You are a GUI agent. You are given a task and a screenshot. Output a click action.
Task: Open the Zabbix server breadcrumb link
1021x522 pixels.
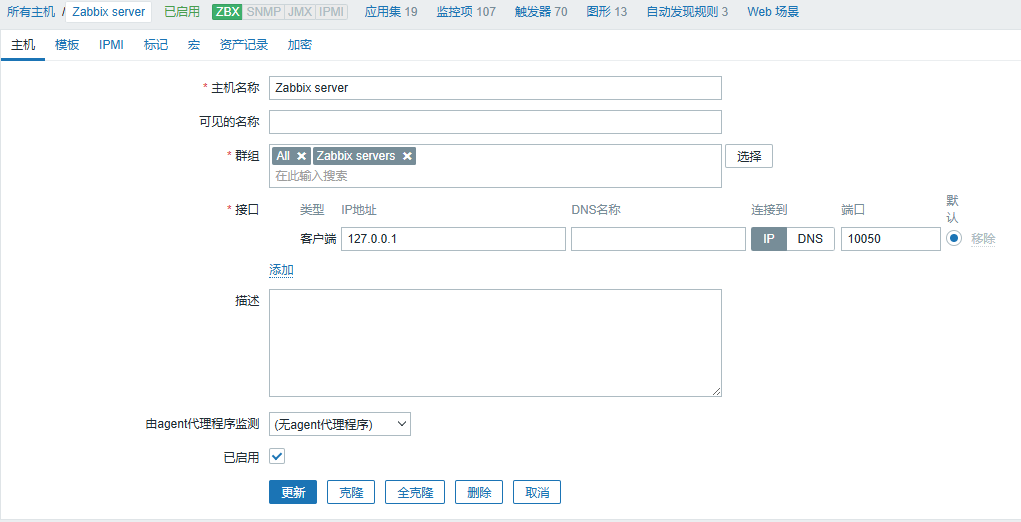tap(109, 12)
